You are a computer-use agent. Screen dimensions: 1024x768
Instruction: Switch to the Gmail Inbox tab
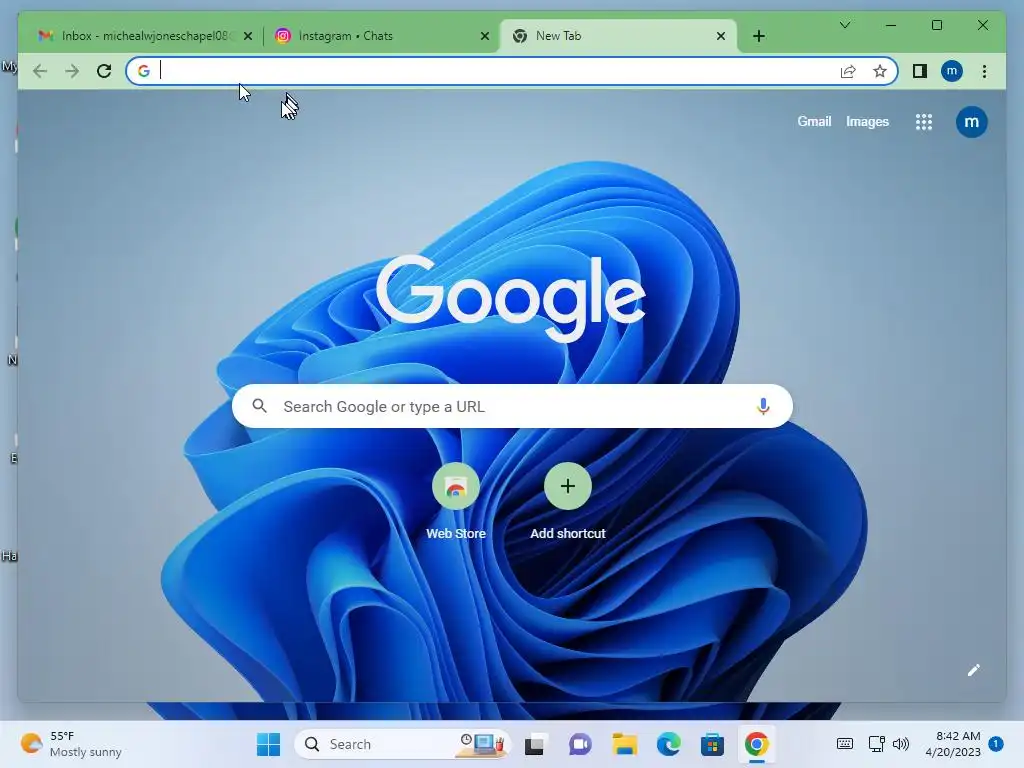(144, 36)
